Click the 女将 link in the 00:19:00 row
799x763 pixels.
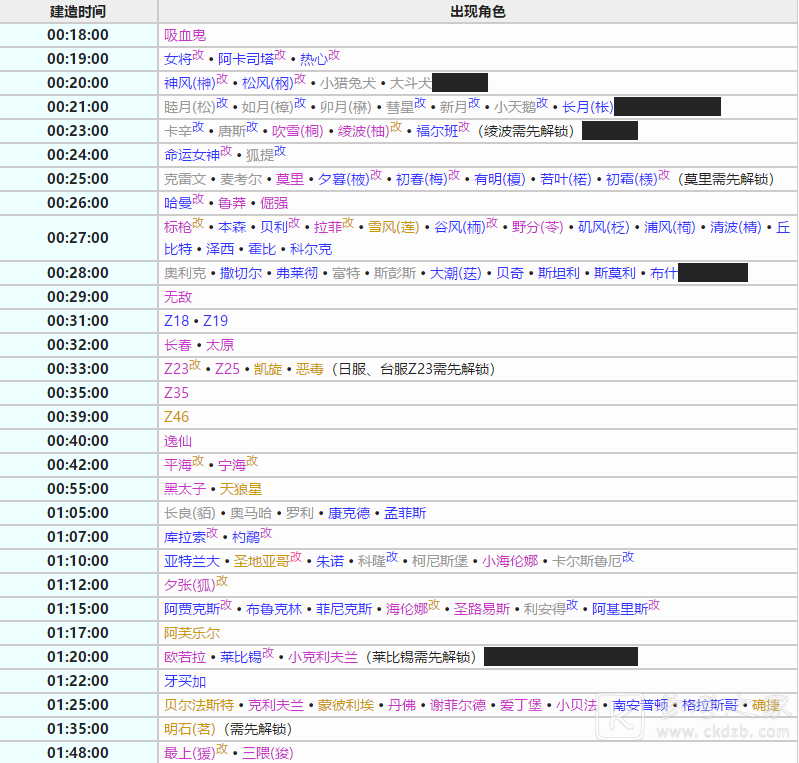pyautogui.click(x=178, y=59)
